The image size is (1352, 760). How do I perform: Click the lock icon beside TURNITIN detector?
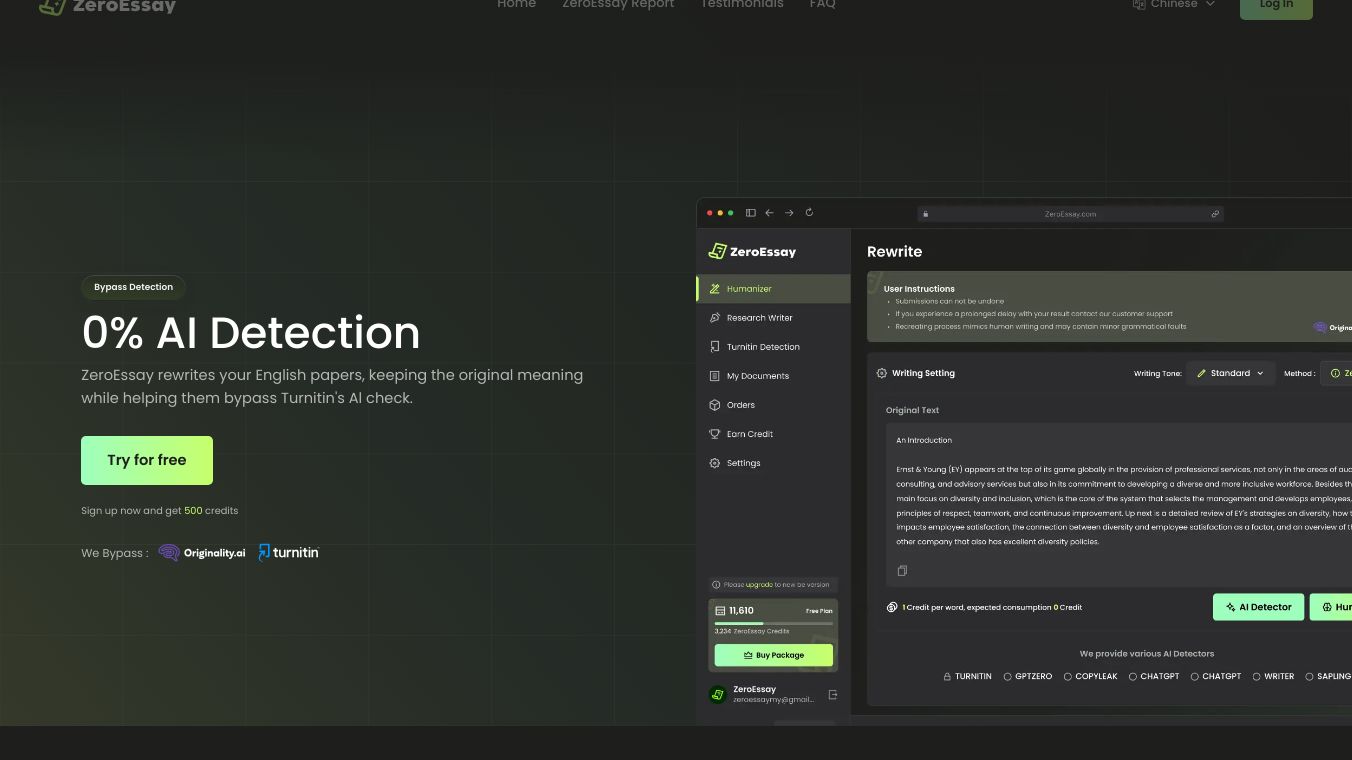(947, 677)
